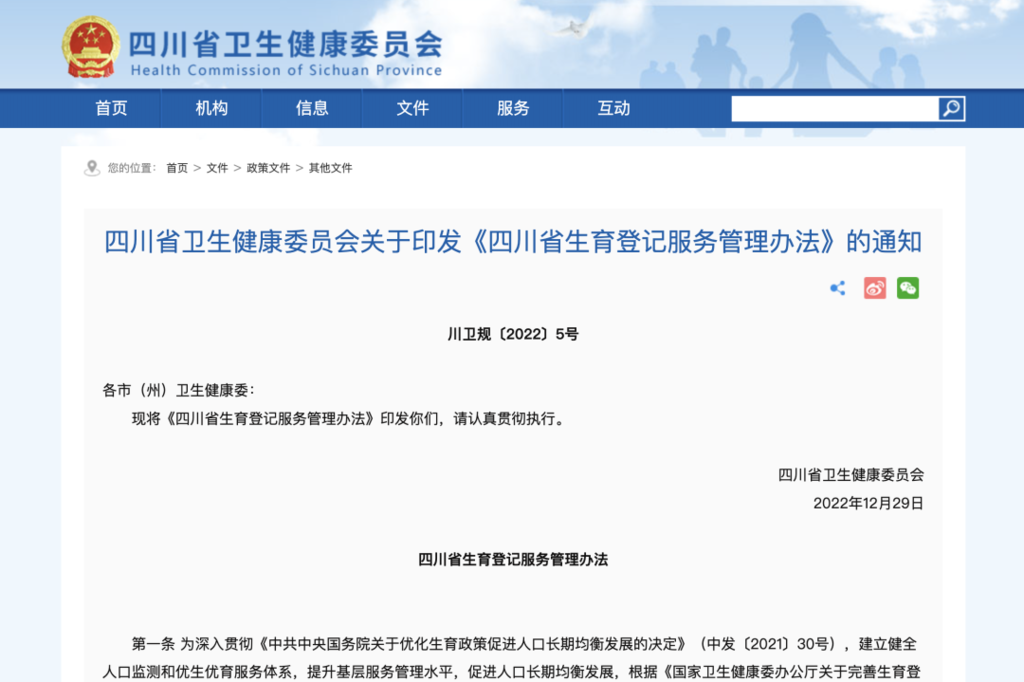This screenshot has height=682, width=1024.
Task: Share the article to Sina Weibo
Action: (874, 288)
